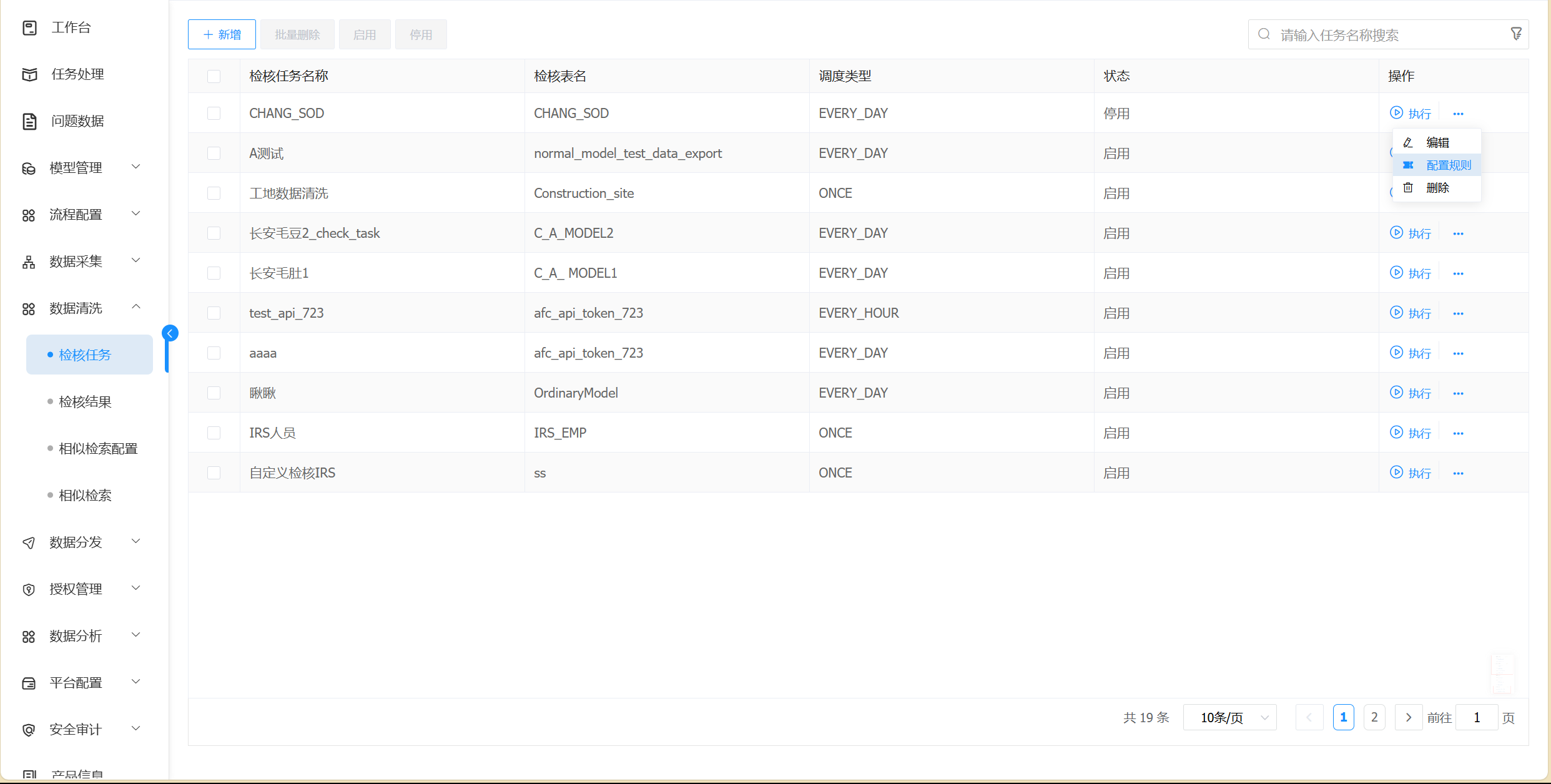Click the 新增 add button
Viewport: 1551px width, 784px height.
[222, 34]
